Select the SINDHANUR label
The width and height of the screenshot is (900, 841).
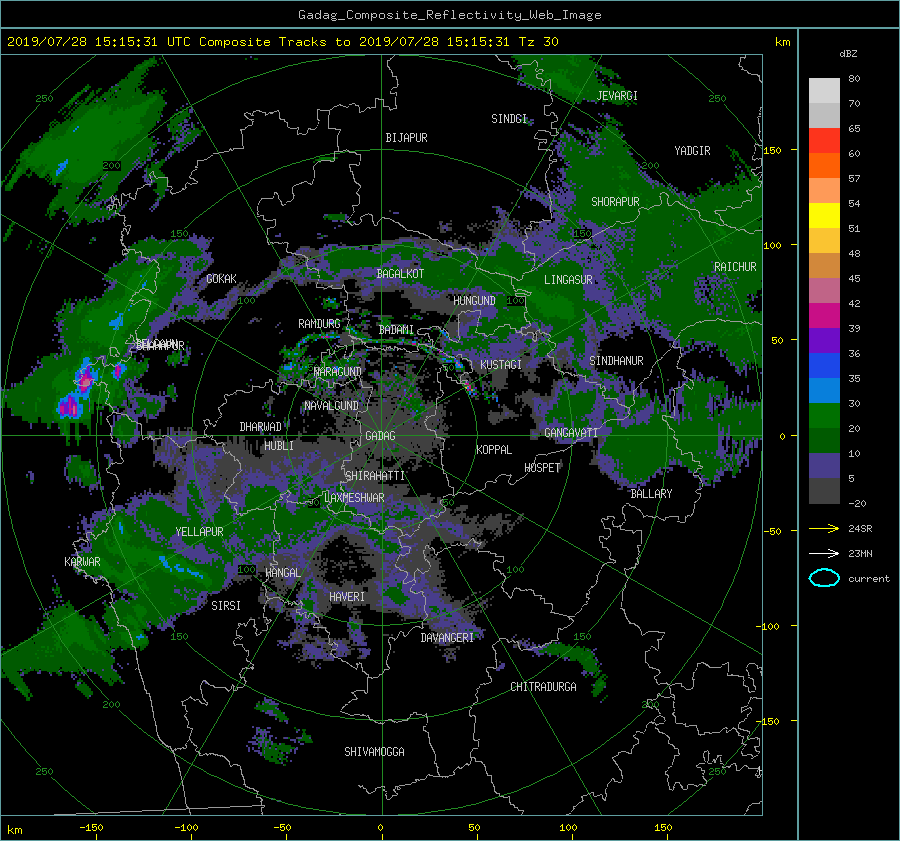(x=616, y=361)
